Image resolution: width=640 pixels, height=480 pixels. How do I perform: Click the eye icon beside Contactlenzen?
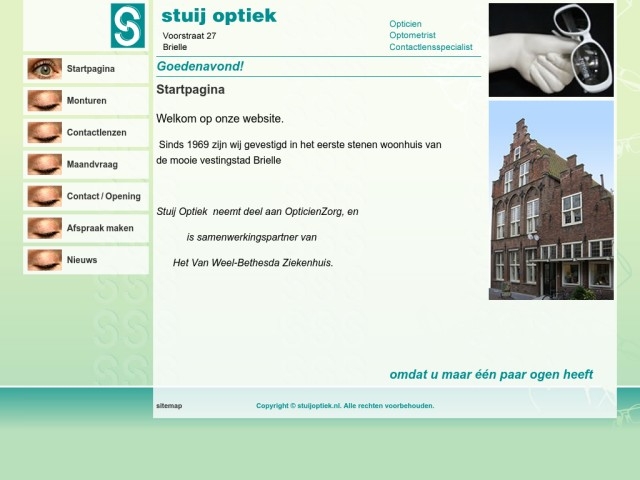[x=44, y=133]
